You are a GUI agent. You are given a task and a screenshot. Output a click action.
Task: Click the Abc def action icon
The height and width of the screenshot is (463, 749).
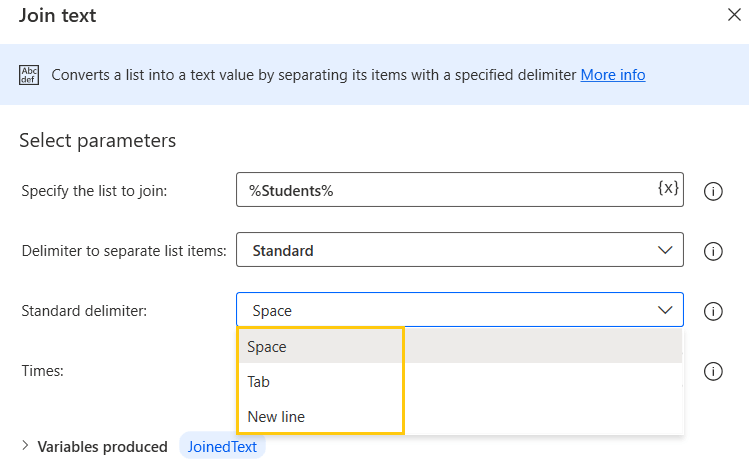[29, 75]
